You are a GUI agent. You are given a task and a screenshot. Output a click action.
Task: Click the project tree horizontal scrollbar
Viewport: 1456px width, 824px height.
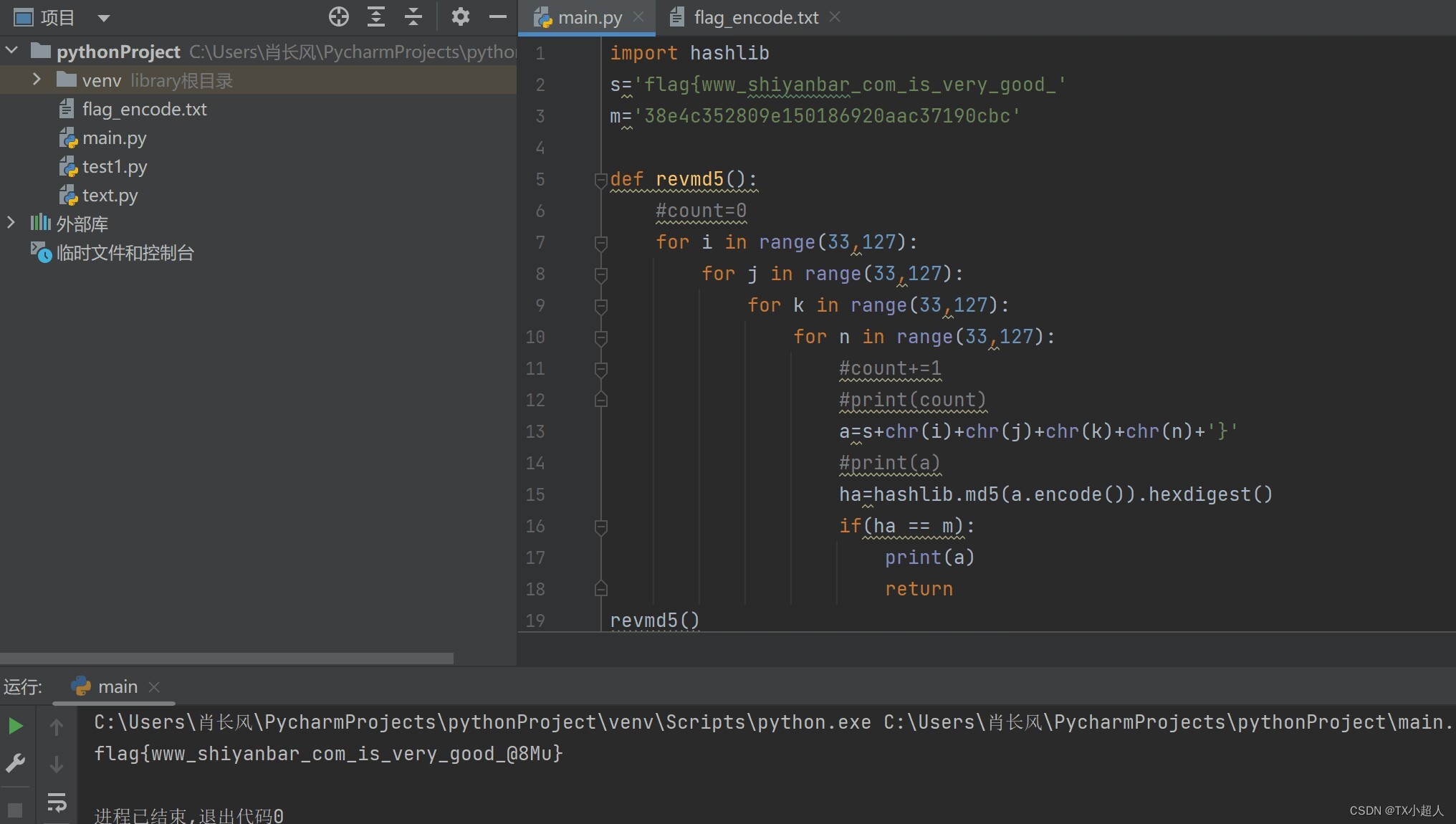[226, 658]
